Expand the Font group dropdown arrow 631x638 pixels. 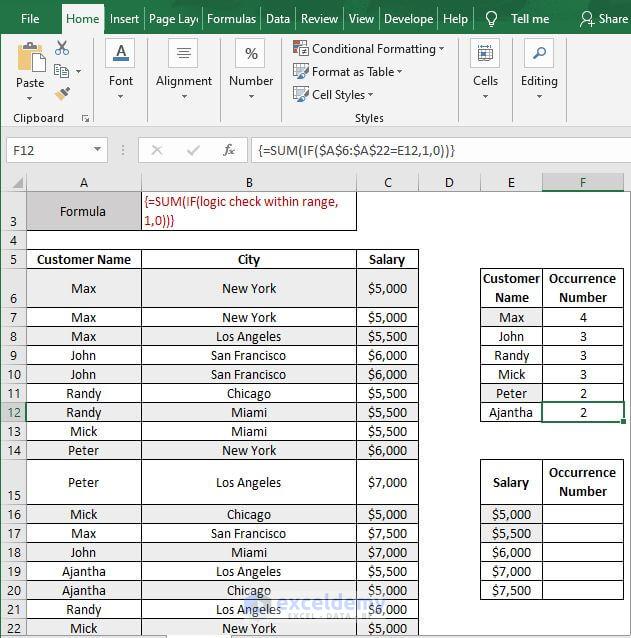click(120, 97)
